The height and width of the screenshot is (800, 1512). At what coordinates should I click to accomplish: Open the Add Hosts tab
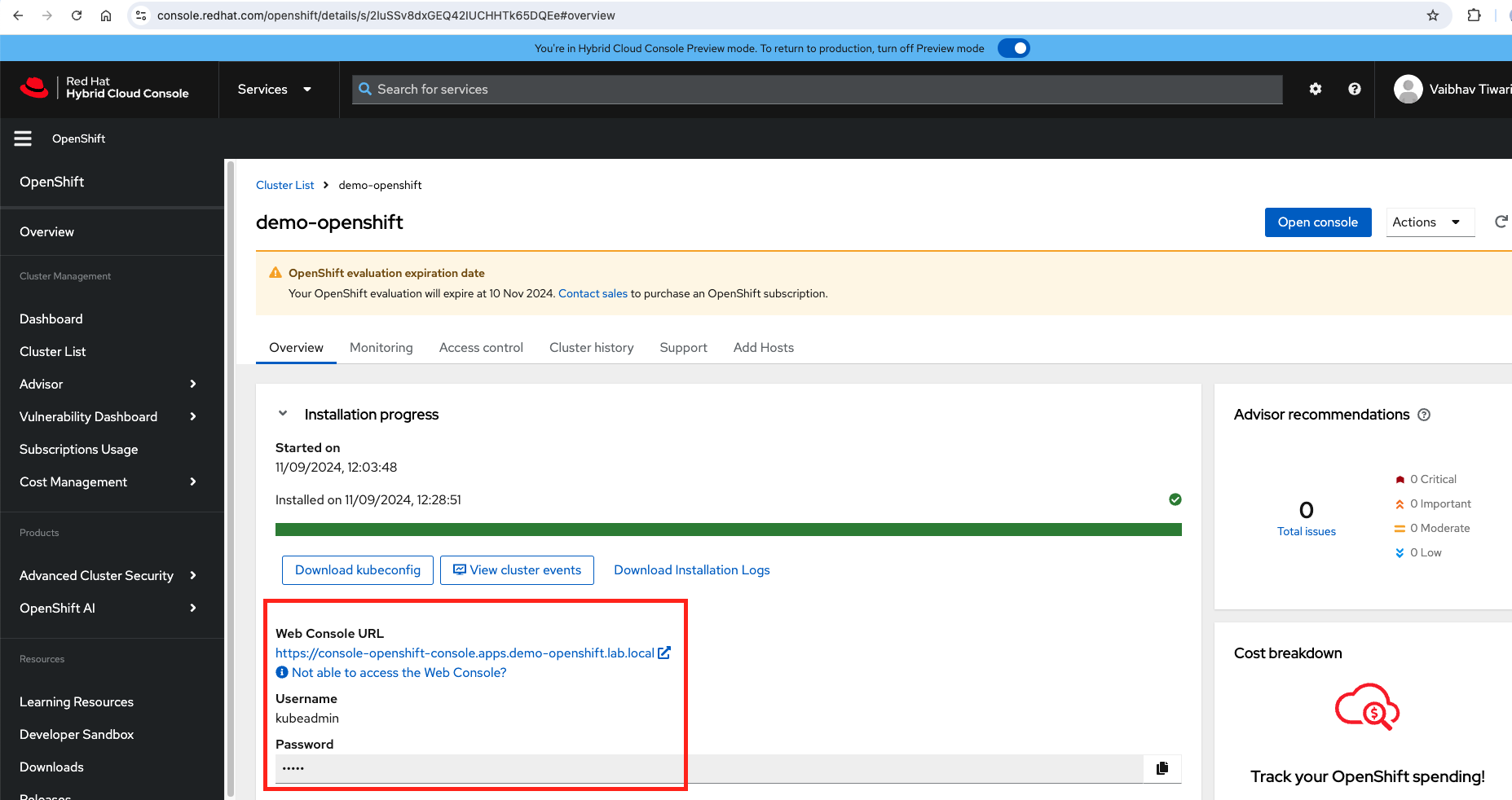coord(764,347)
